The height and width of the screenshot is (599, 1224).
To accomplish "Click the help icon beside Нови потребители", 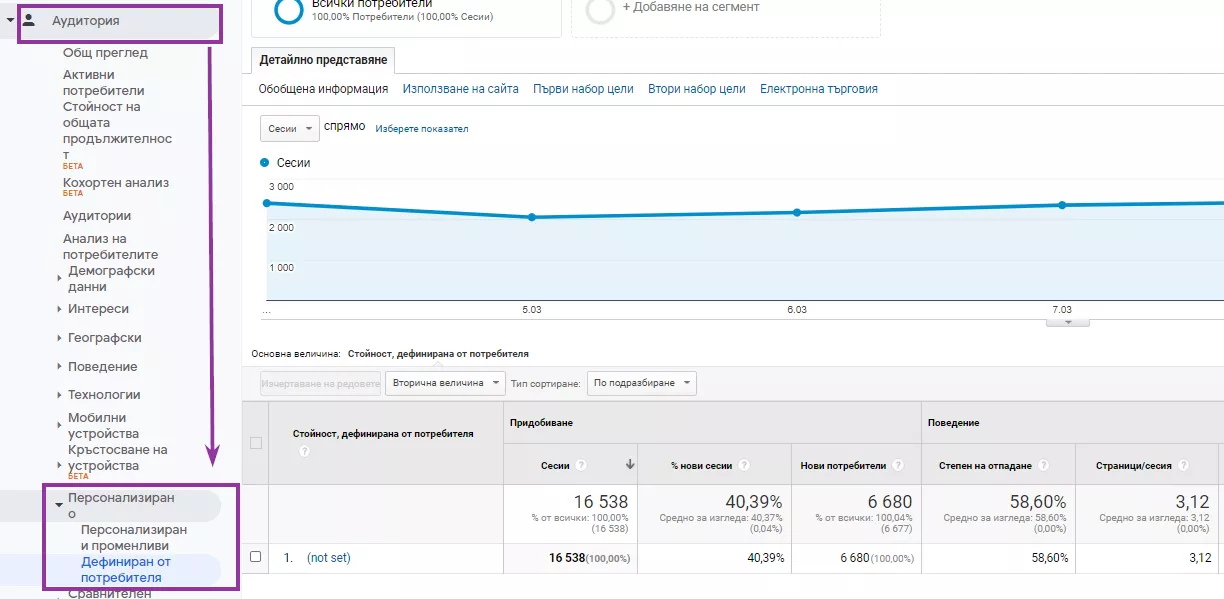I will [898, 465].
